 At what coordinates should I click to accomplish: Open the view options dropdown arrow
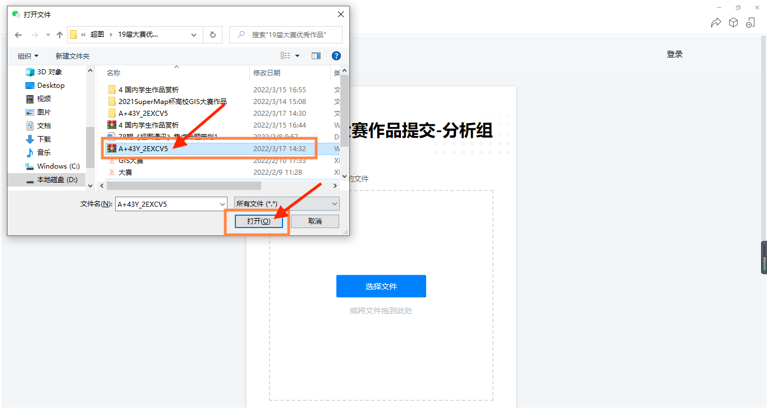coord(298,56)
